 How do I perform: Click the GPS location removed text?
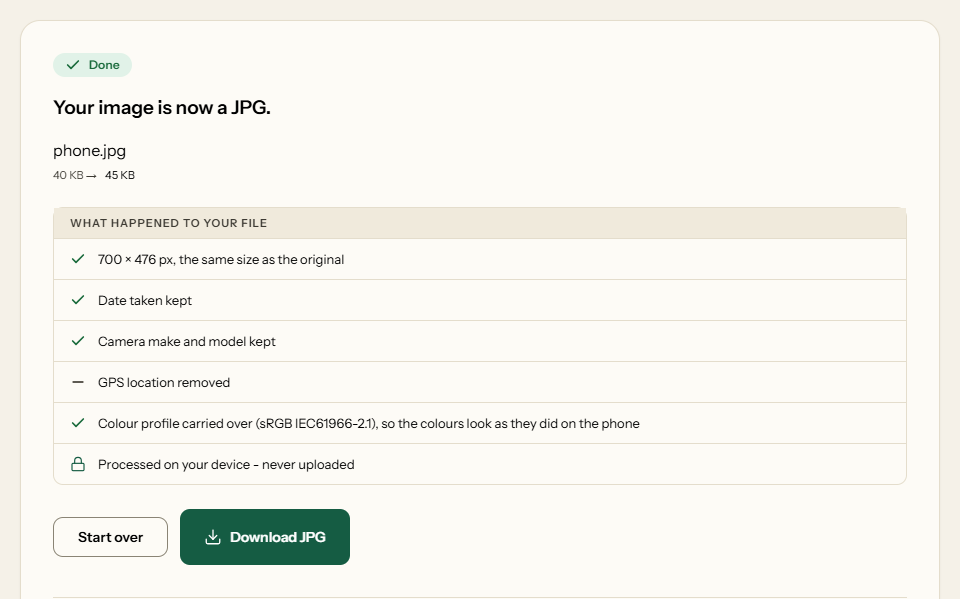pyautogui.click(x=164, y=383)
